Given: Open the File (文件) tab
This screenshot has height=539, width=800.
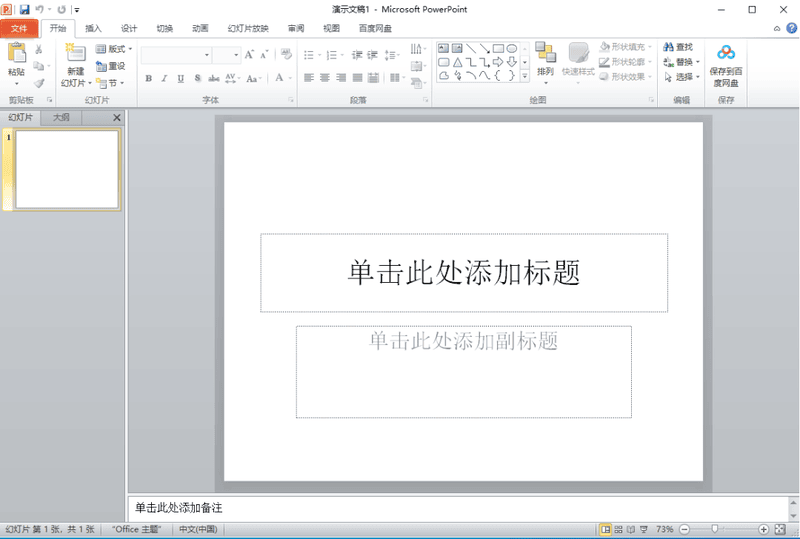Looking at the screenshot, I should (19, 29).
